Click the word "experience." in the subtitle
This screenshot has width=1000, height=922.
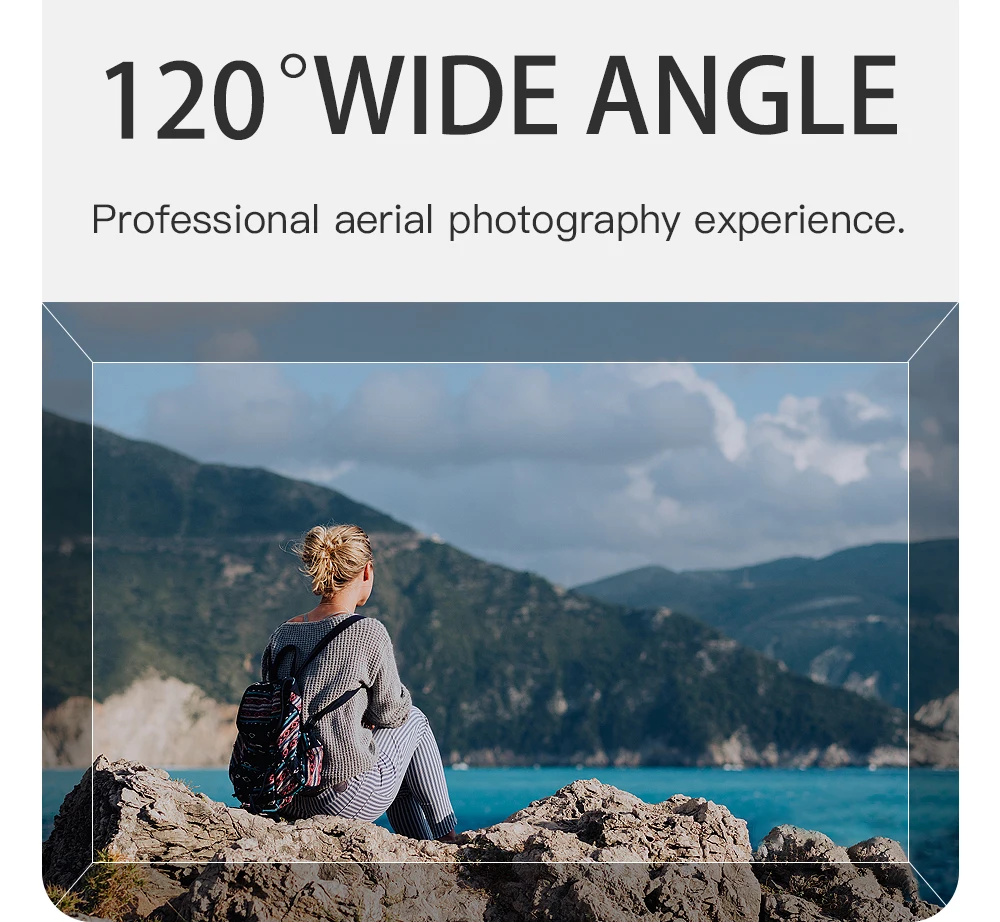(799, 221)
